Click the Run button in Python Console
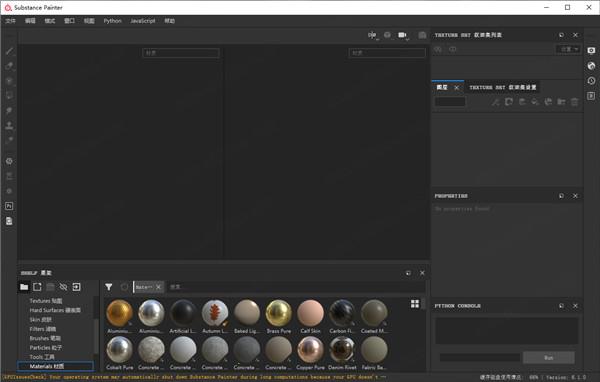Image resolution: width=600 pixels, height=382 pixels. click(x=549, y=358)
